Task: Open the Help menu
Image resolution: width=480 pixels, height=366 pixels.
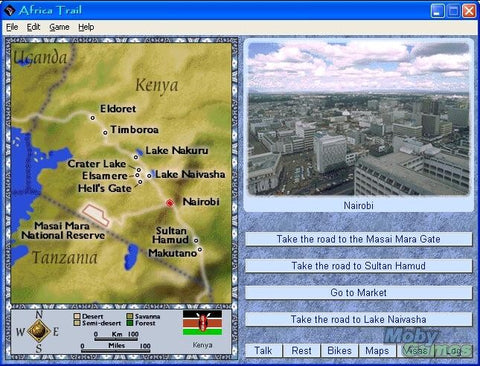Action: [x=86, y=27]
